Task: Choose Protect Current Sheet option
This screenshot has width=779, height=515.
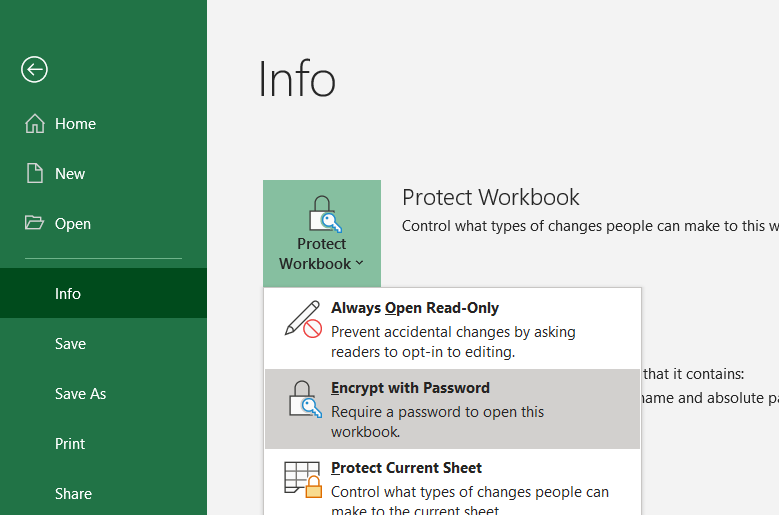Action: coord(453,482)
